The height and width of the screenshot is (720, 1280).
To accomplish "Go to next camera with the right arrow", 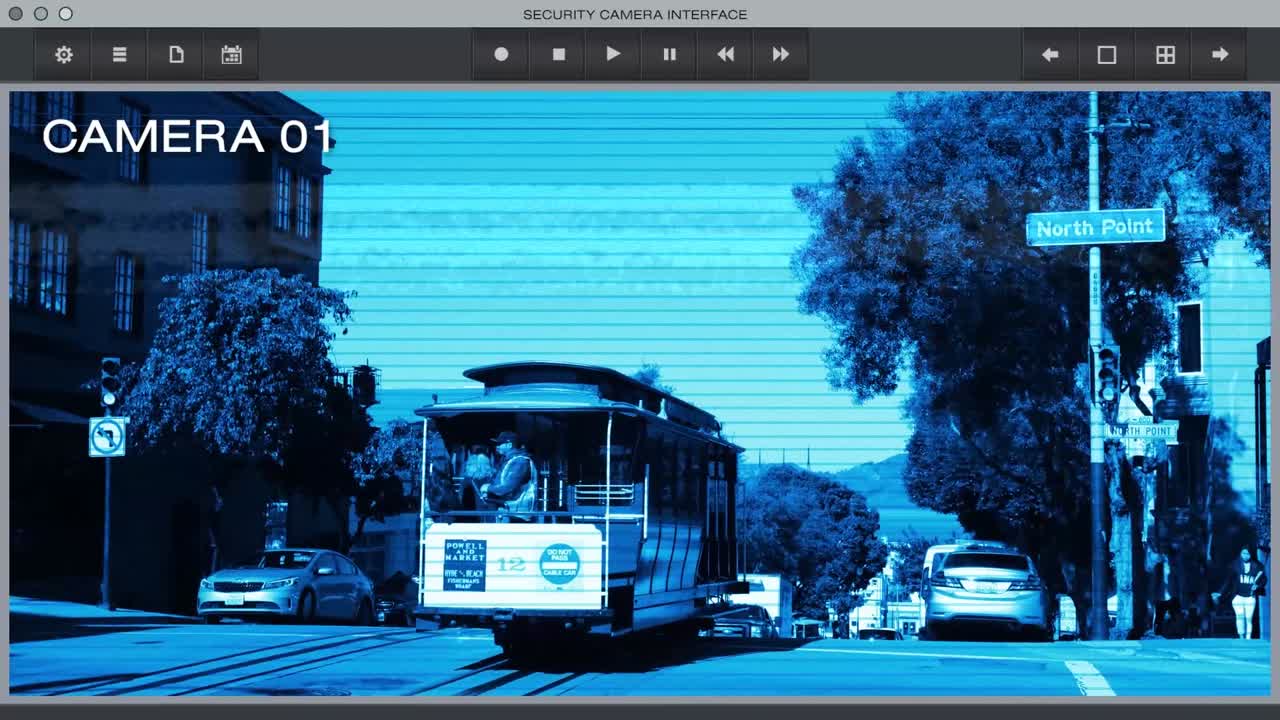I will [1220, 55].
